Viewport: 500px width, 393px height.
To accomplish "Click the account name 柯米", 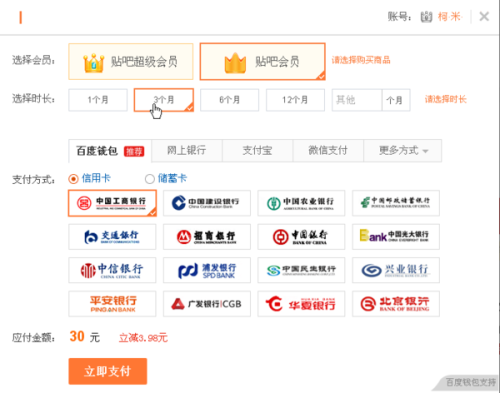I will click(449, 16).
